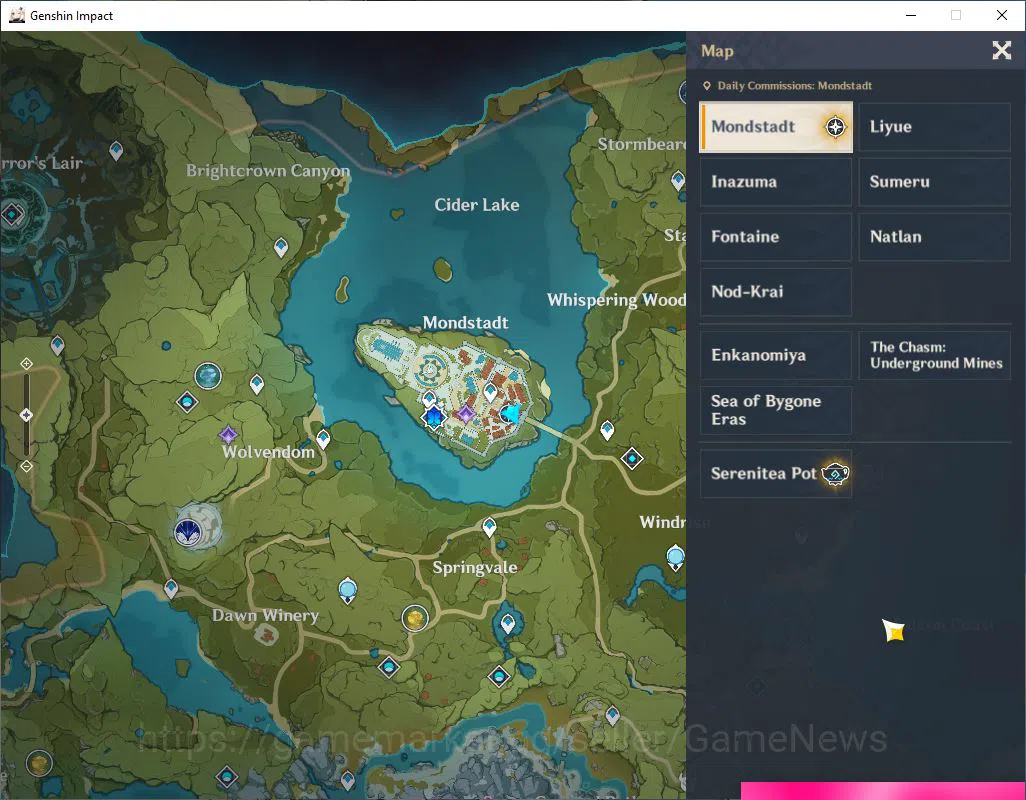Open The Chasm: Underground Mines map
1026x800 pixels.
[934, 355]
